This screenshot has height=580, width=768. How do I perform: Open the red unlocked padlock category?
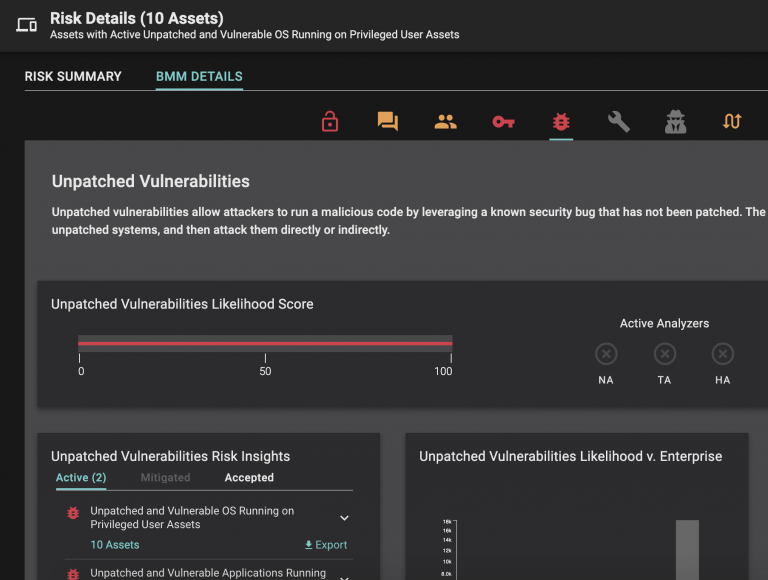[x=330, y=122]
